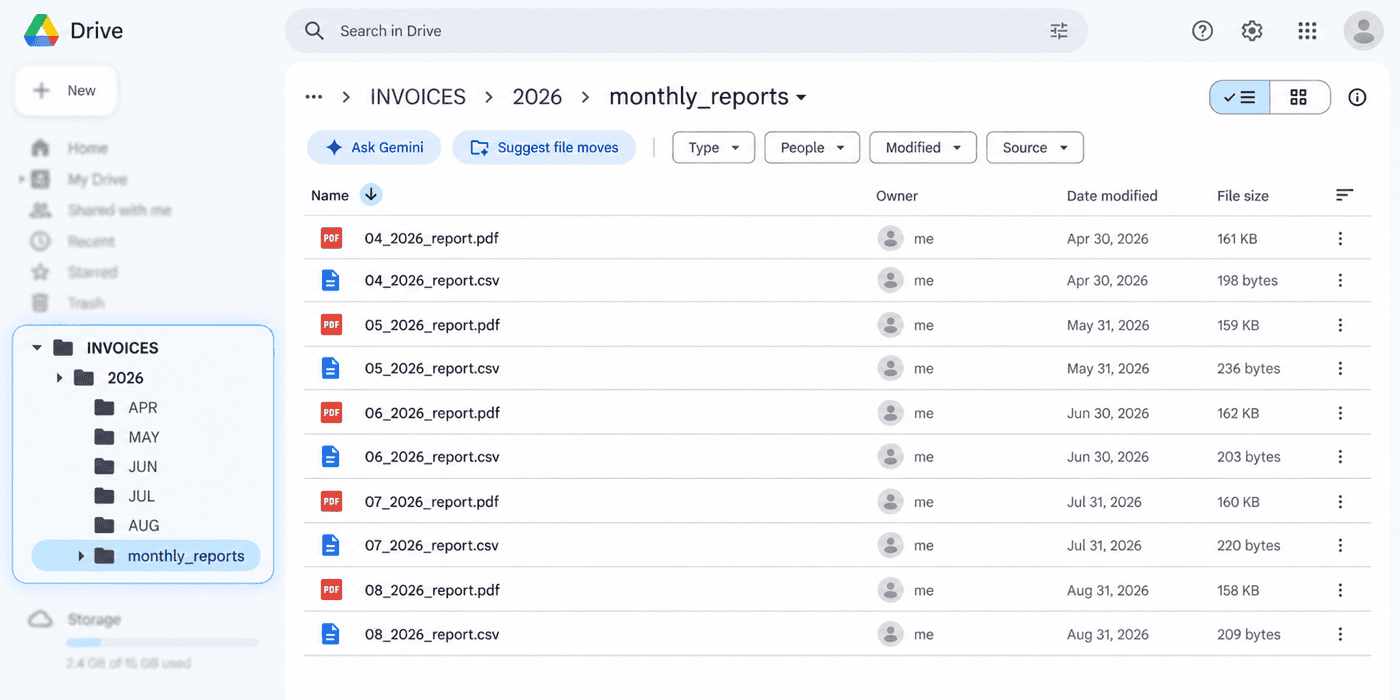Open the monthly_reports breadcrumb dropdown
Screen dimensions: 1400x700
(x=801, y=98)
